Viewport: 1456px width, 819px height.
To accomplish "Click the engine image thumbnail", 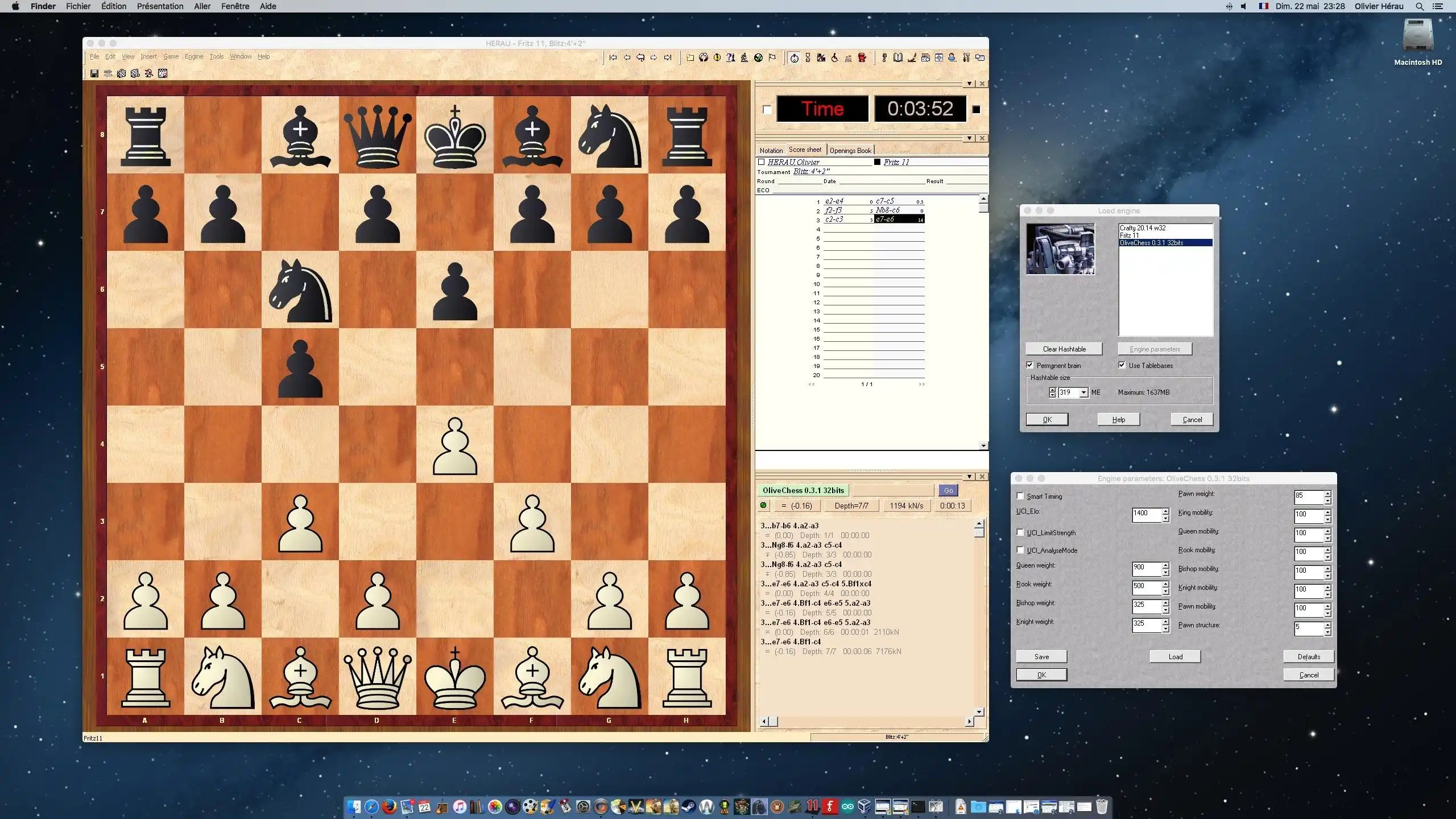I will (x=1062, y=247).
